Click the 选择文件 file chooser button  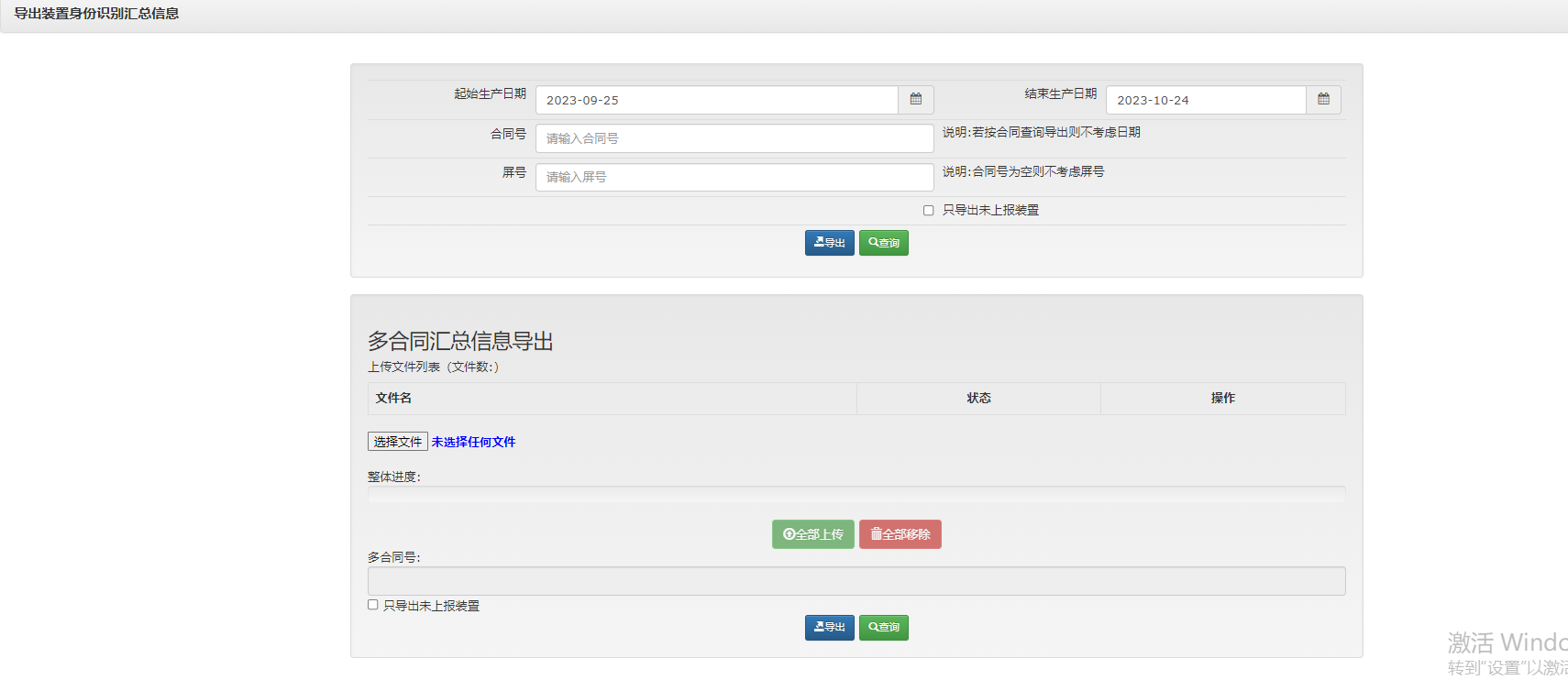coord(398,442)
